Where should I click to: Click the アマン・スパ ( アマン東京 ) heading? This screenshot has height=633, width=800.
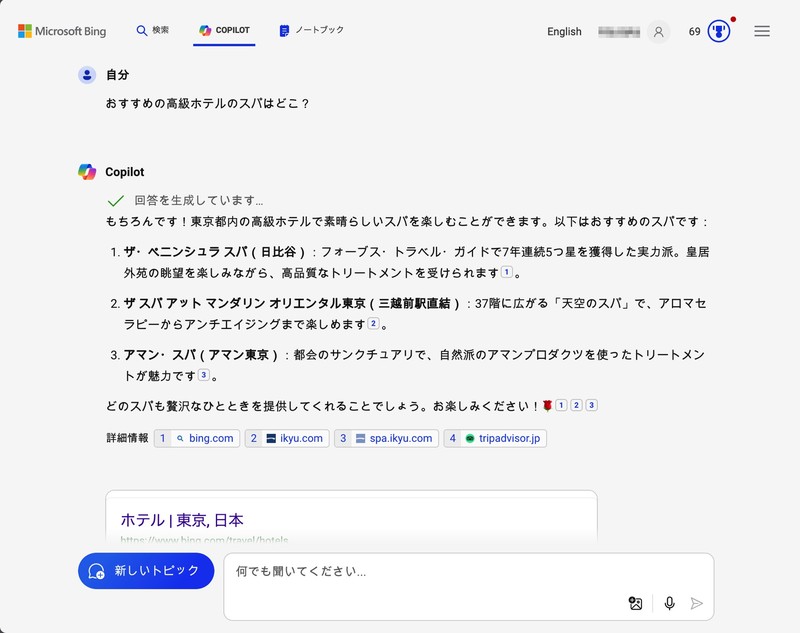(x=201, y=355)
